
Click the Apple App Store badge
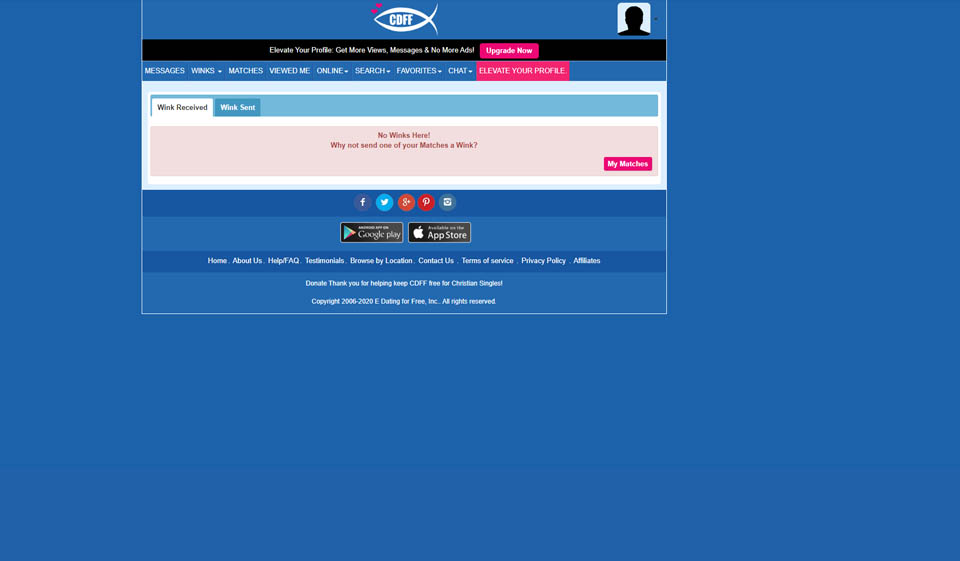(x=439, y=232)
